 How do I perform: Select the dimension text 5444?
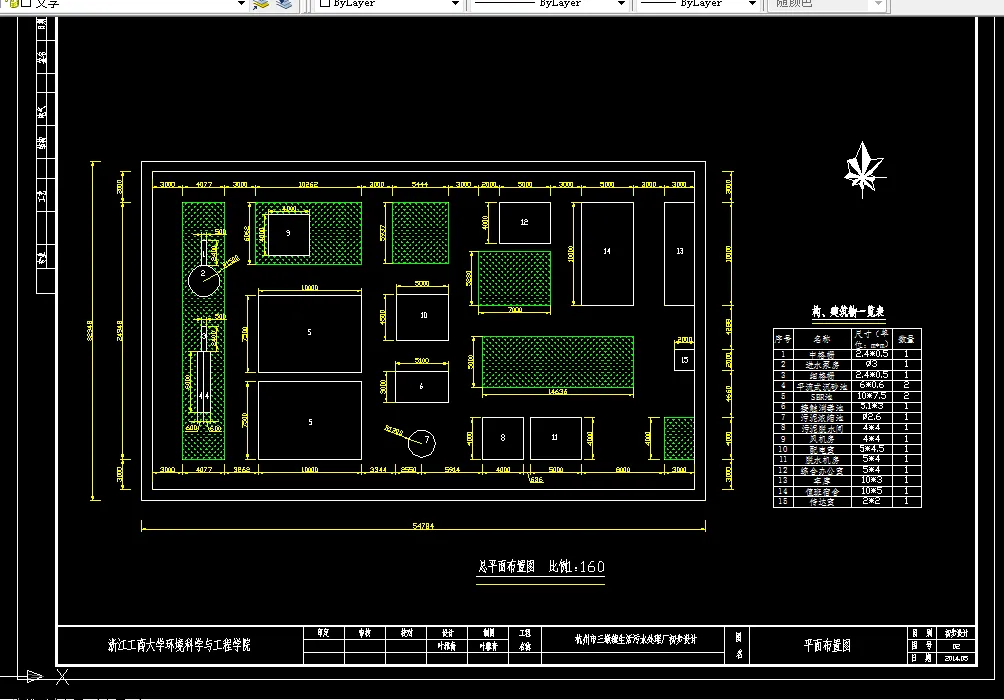(419, 184)
